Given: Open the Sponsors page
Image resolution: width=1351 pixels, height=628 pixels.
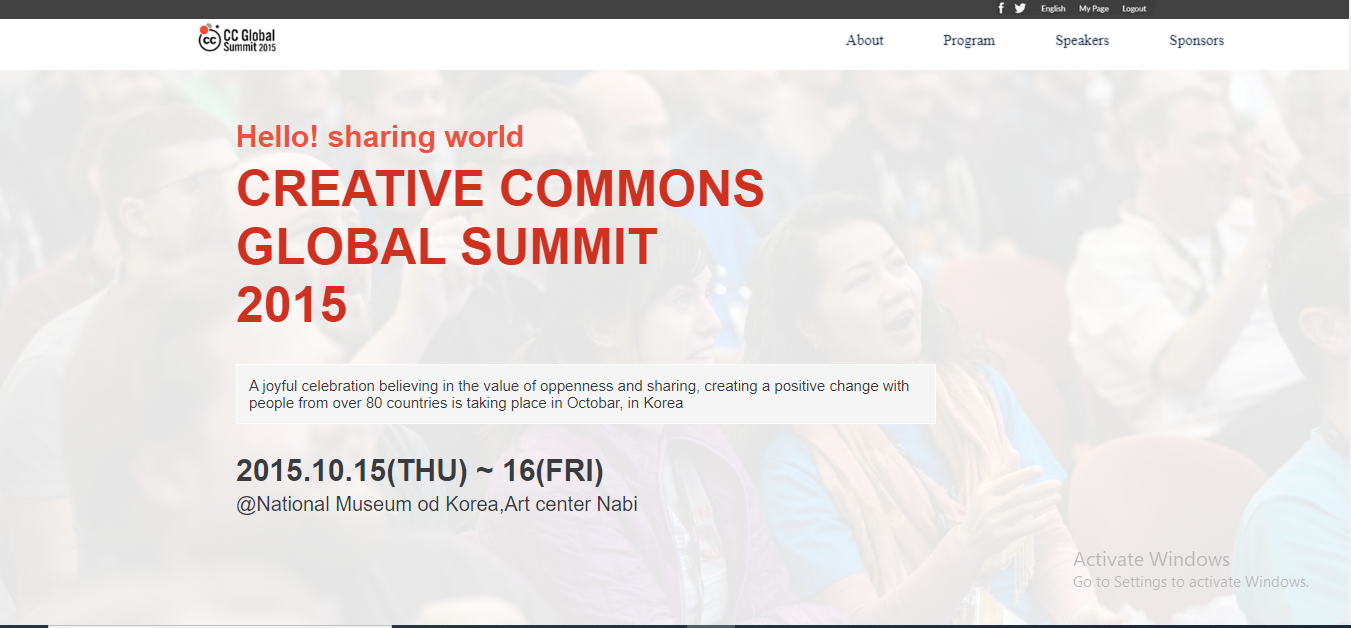Looking at the screenshot, I should click(x=1196, y=41).
